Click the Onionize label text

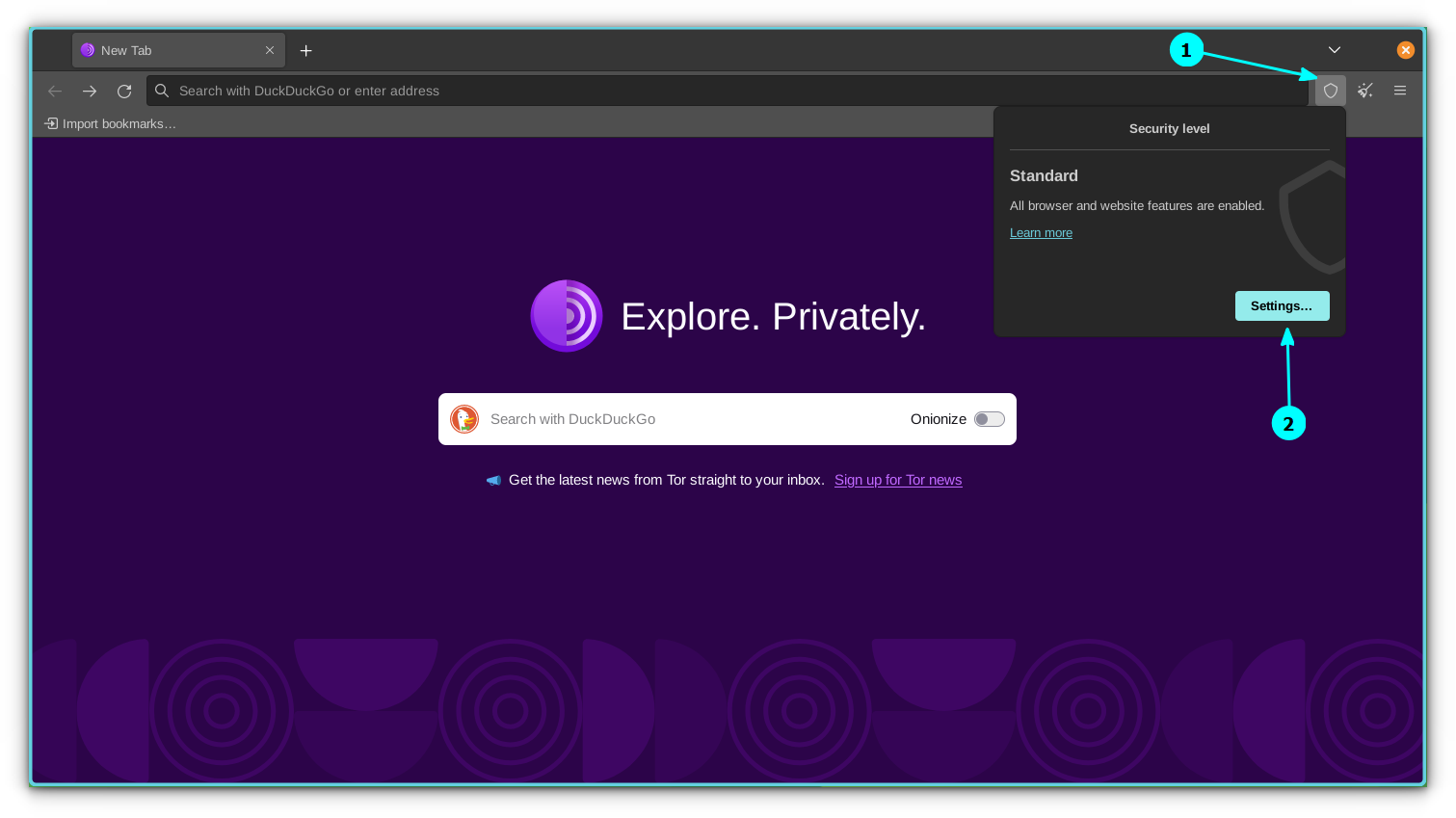(x=939, y=419)
